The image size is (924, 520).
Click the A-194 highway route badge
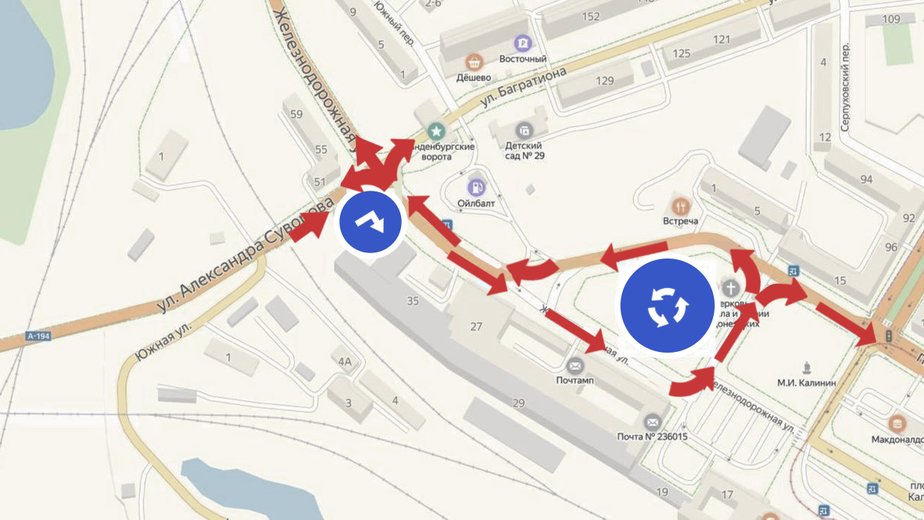coord(38,336)
